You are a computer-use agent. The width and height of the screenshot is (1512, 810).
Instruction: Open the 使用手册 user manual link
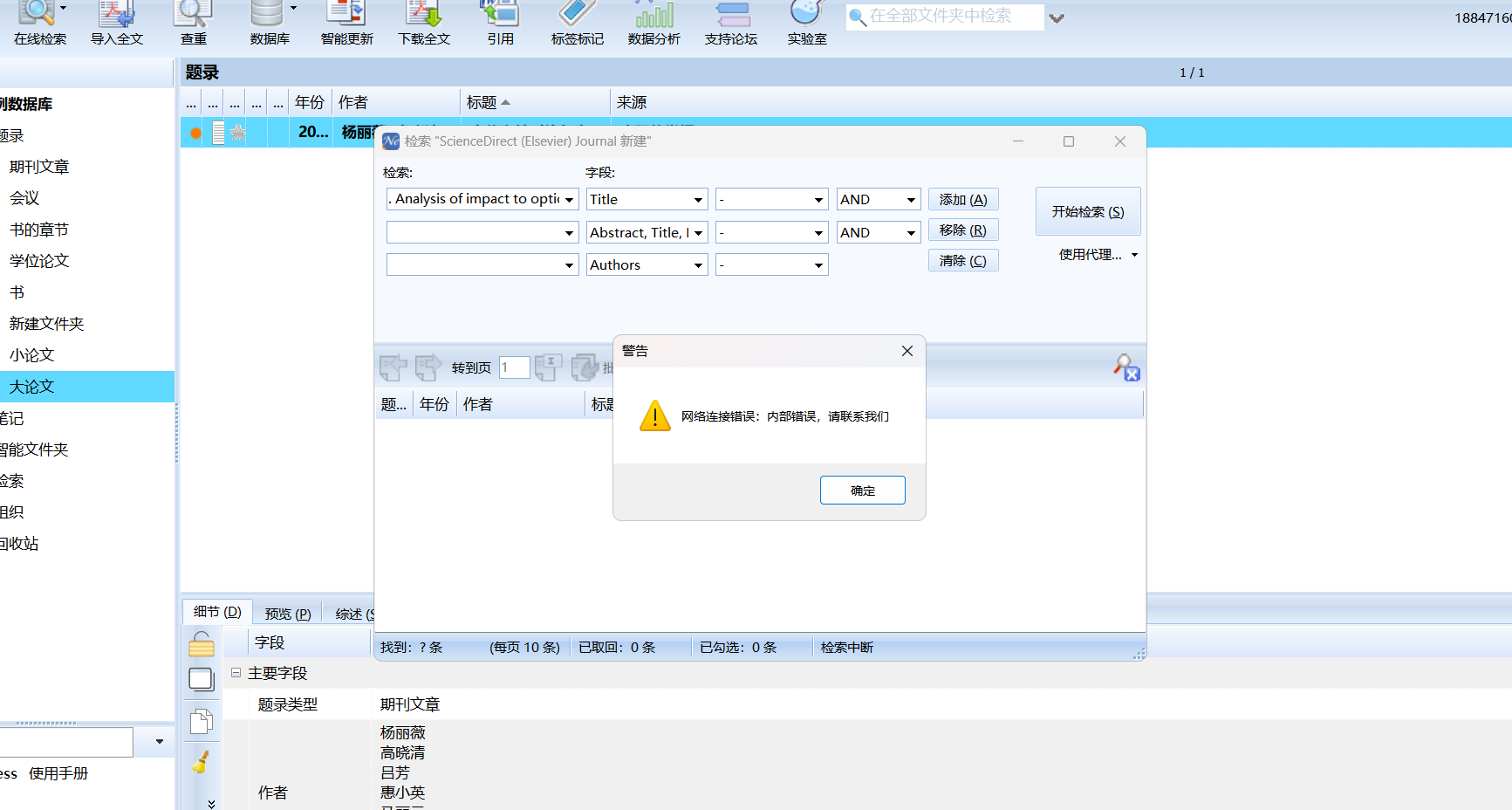coord(58,773)
